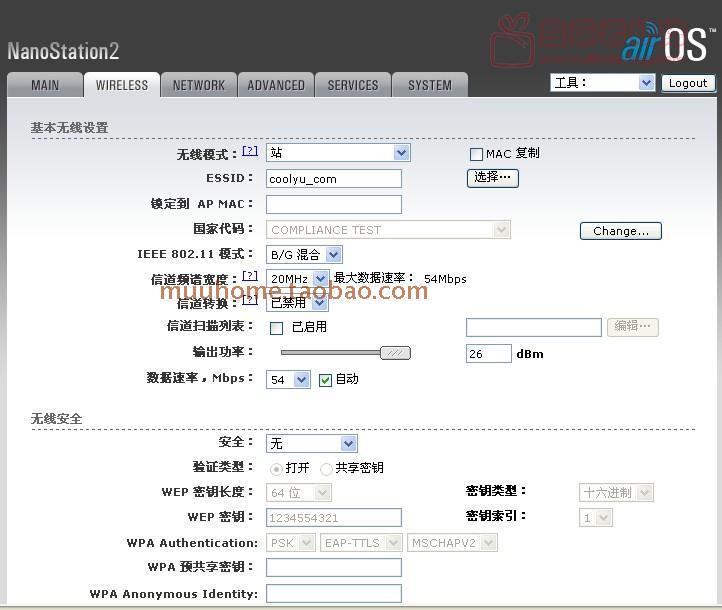Switch to the SYSTEM tab
This screenshot has height=610, width=722.
pos(430,85)
